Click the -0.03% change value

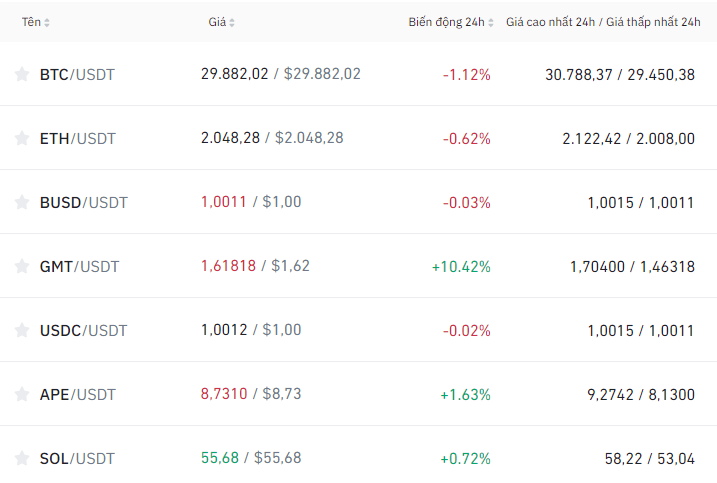466,203
